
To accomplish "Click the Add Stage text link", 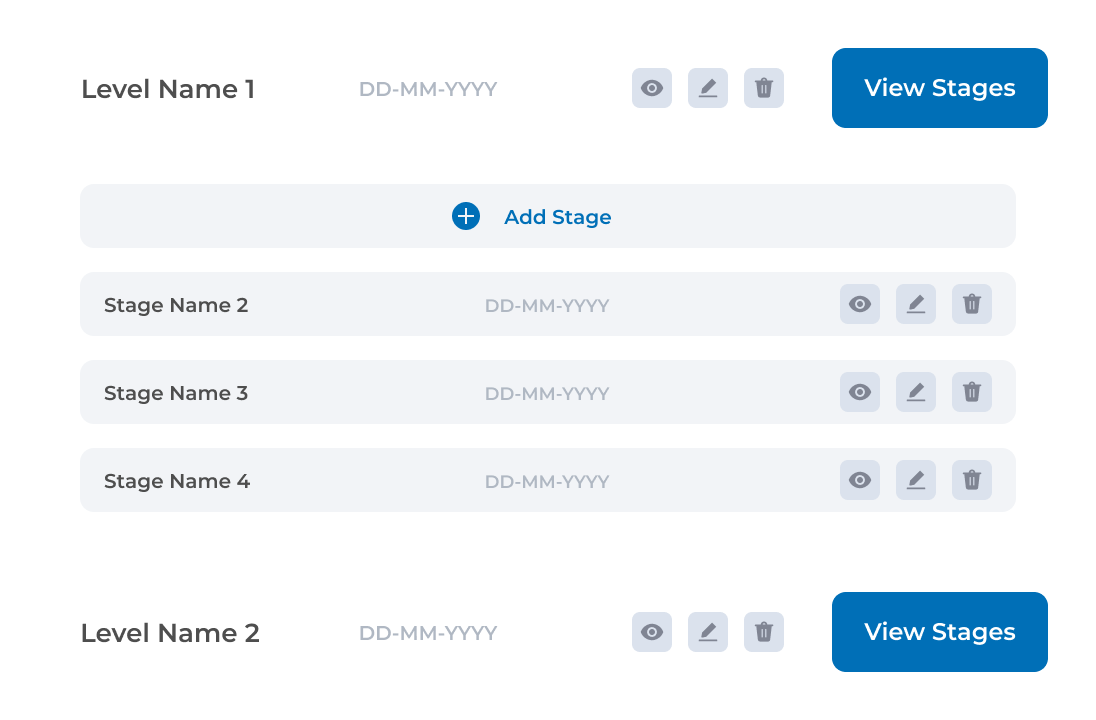I will click(x=558, y=217).
